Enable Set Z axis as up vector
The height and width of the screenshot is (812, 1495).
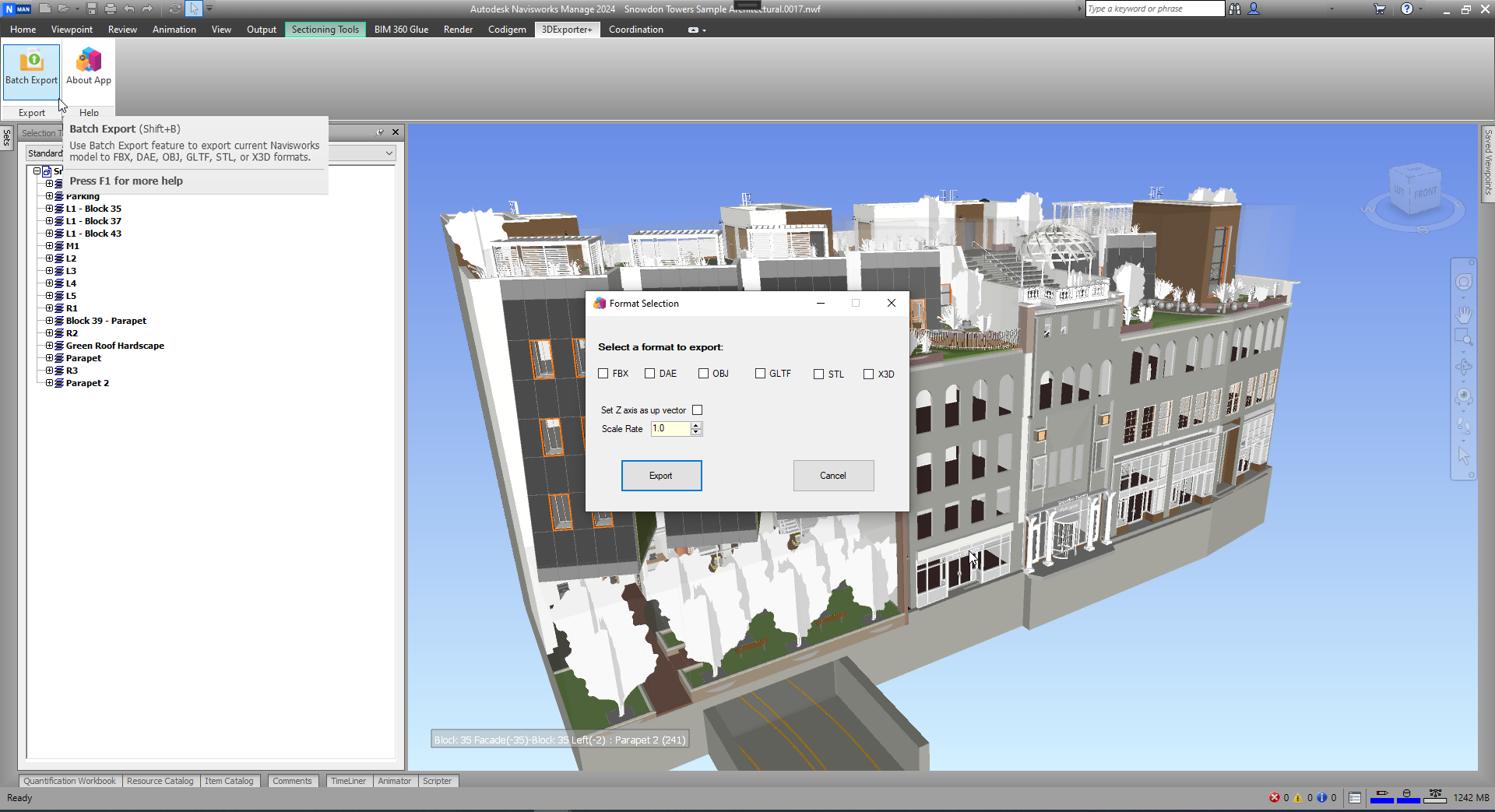pos(697,410)
